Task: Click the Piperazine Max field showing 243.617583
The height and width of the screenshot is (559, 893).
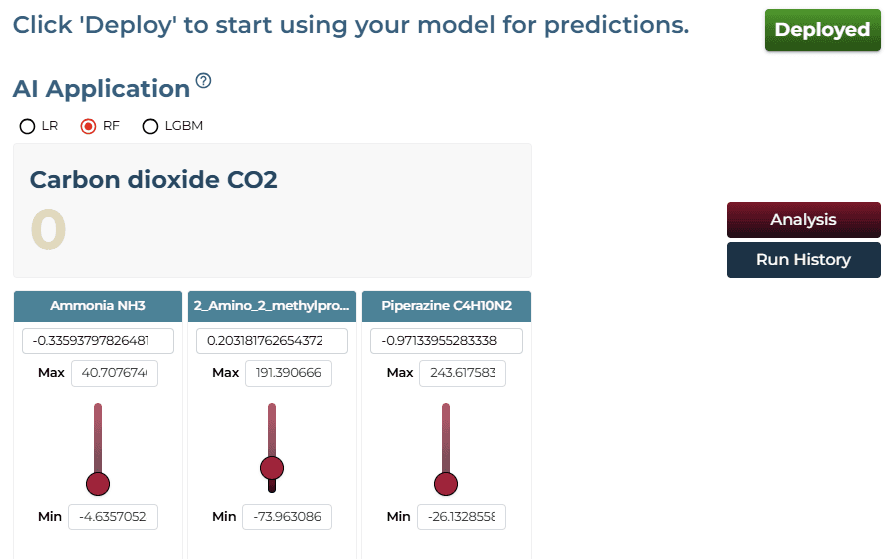Action: tap(462, 373)
